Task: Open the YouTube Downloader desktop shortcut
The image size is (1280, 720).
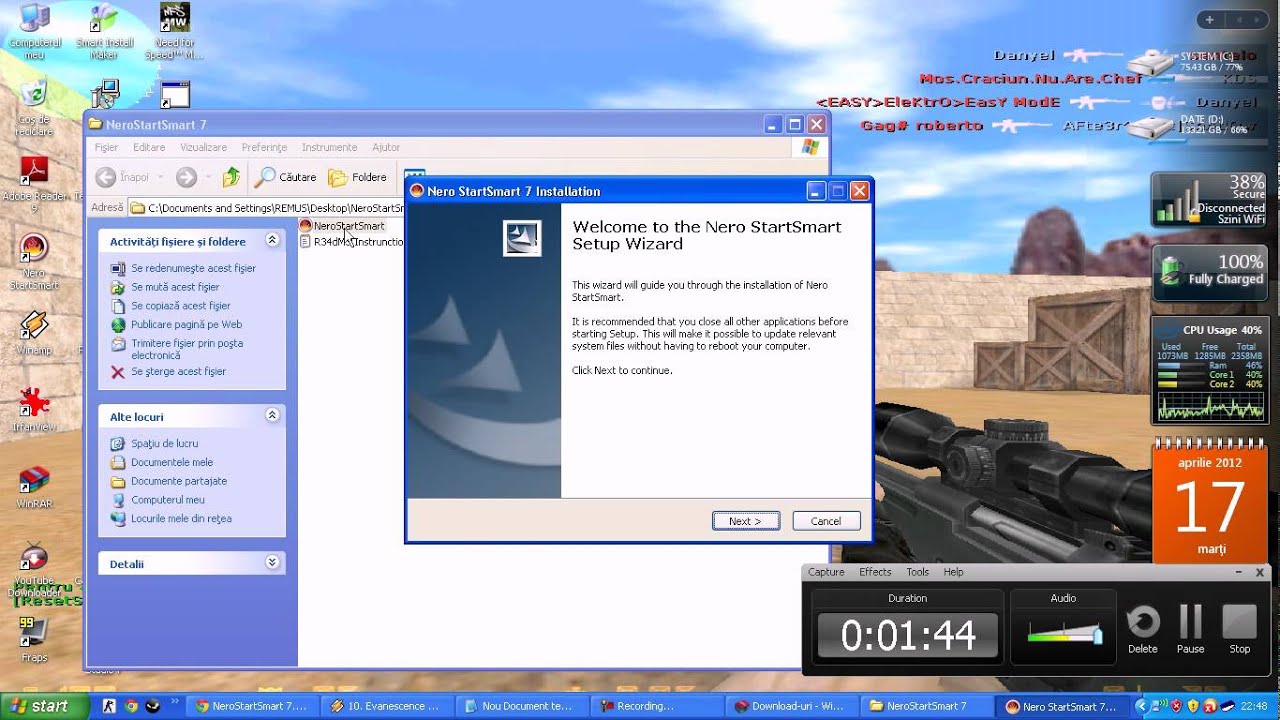Action: tap(34, 570)
